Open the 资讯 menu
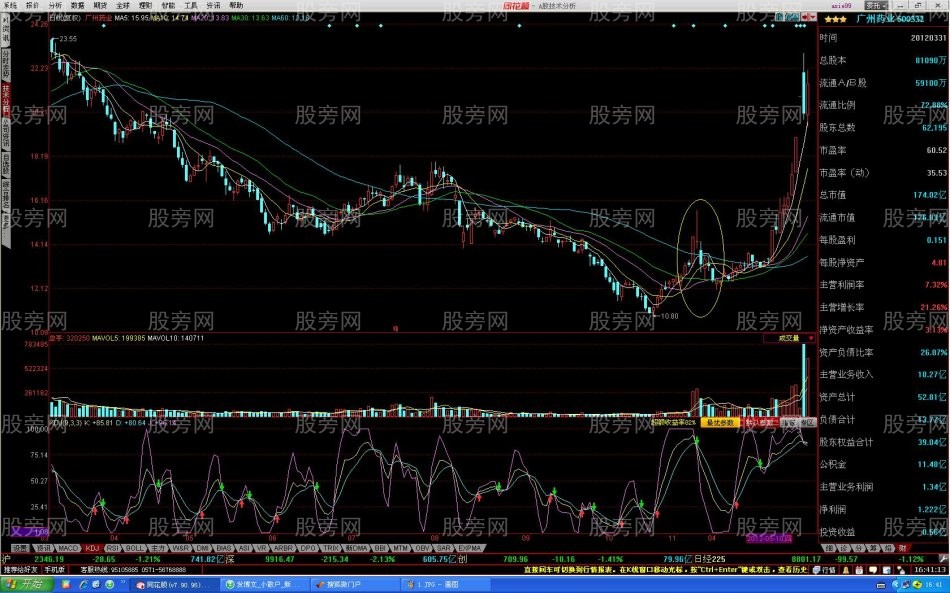The height and width of the screenshot is (593, 950). click(213, 5)
